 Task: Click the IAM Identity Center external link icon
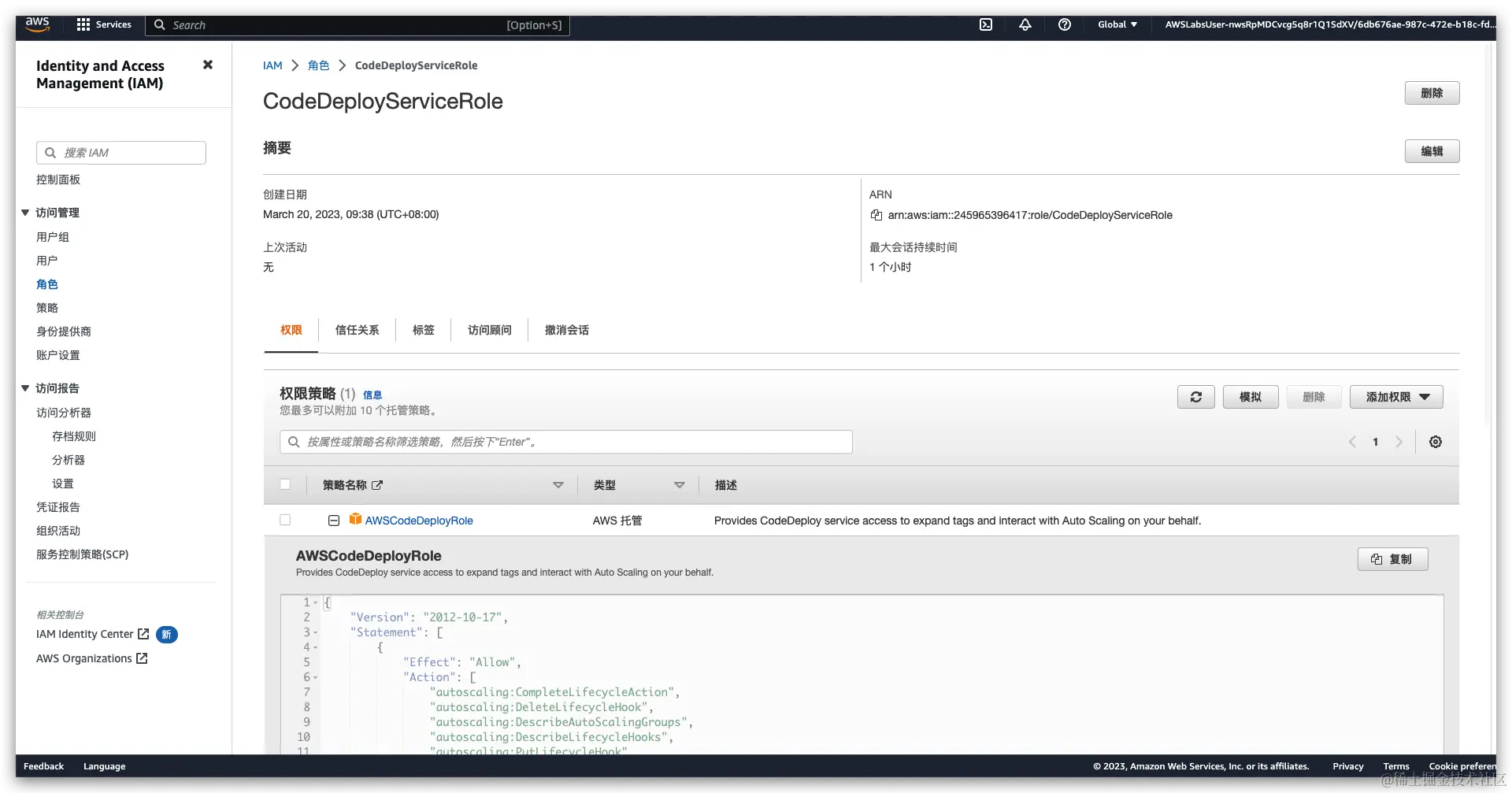143,634
